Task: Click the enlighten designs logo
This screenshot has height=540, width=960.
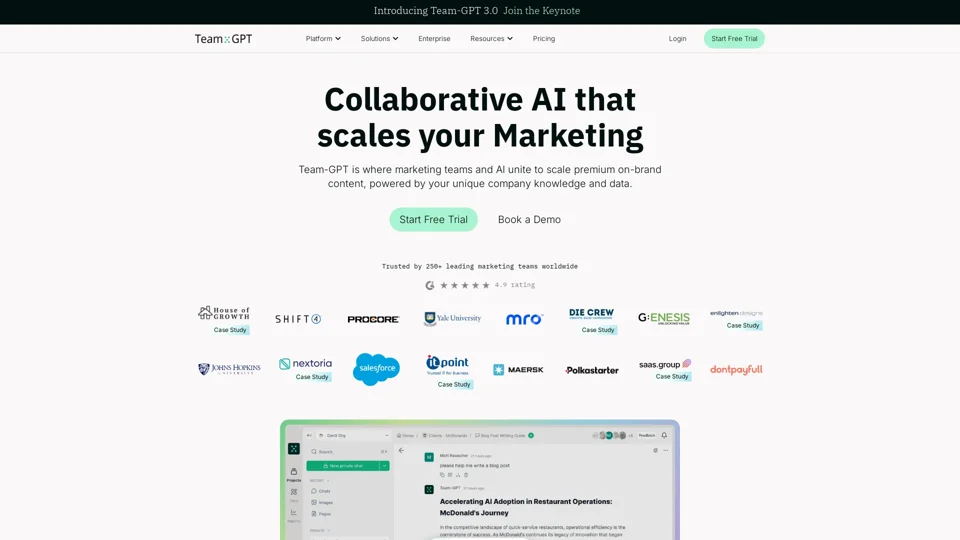Action: coord(737,313)
